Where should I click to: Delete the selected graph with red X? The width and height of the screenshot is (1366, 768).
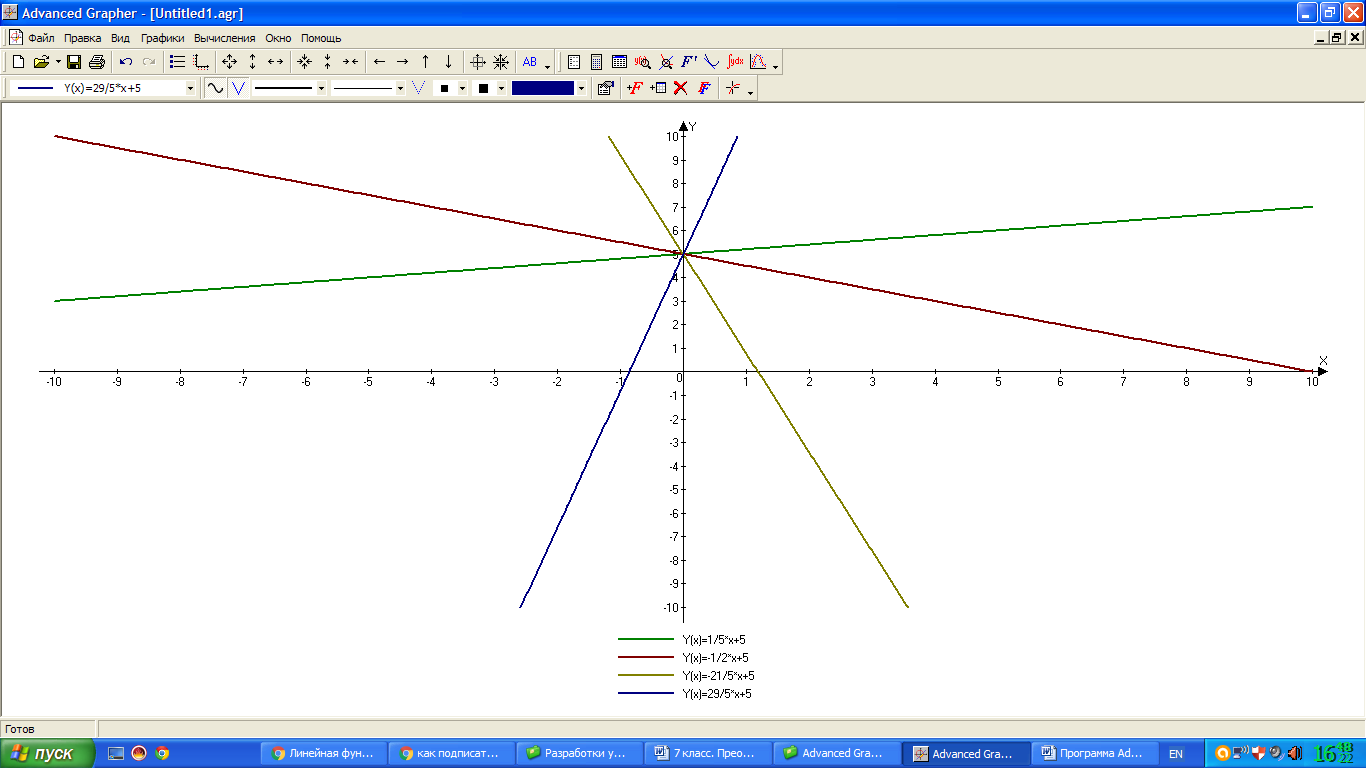(x=681, y=88)
